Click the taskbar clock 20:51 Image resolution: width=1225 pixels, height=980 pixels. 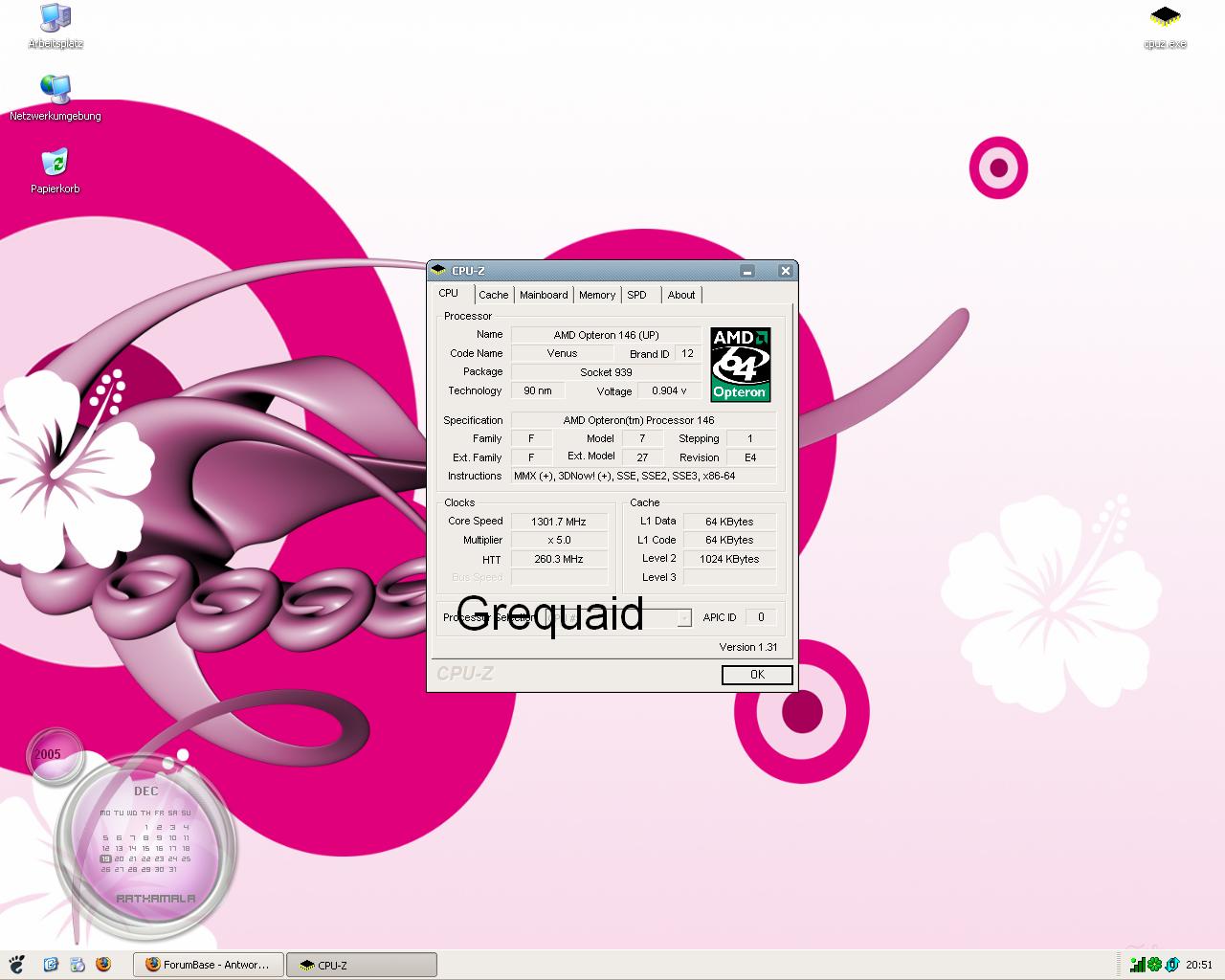point(1198,965)
